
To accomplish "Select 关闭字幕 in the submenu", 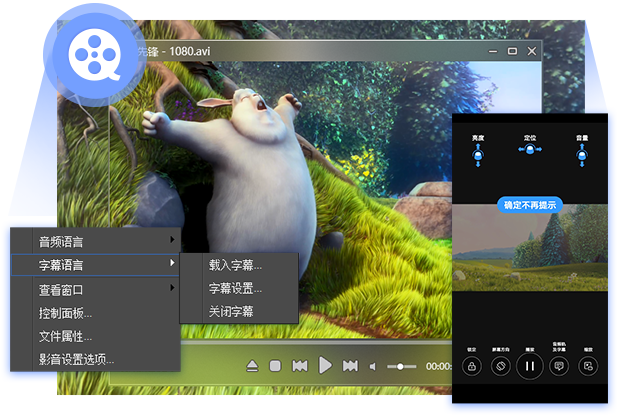I will tap(239, 311).
